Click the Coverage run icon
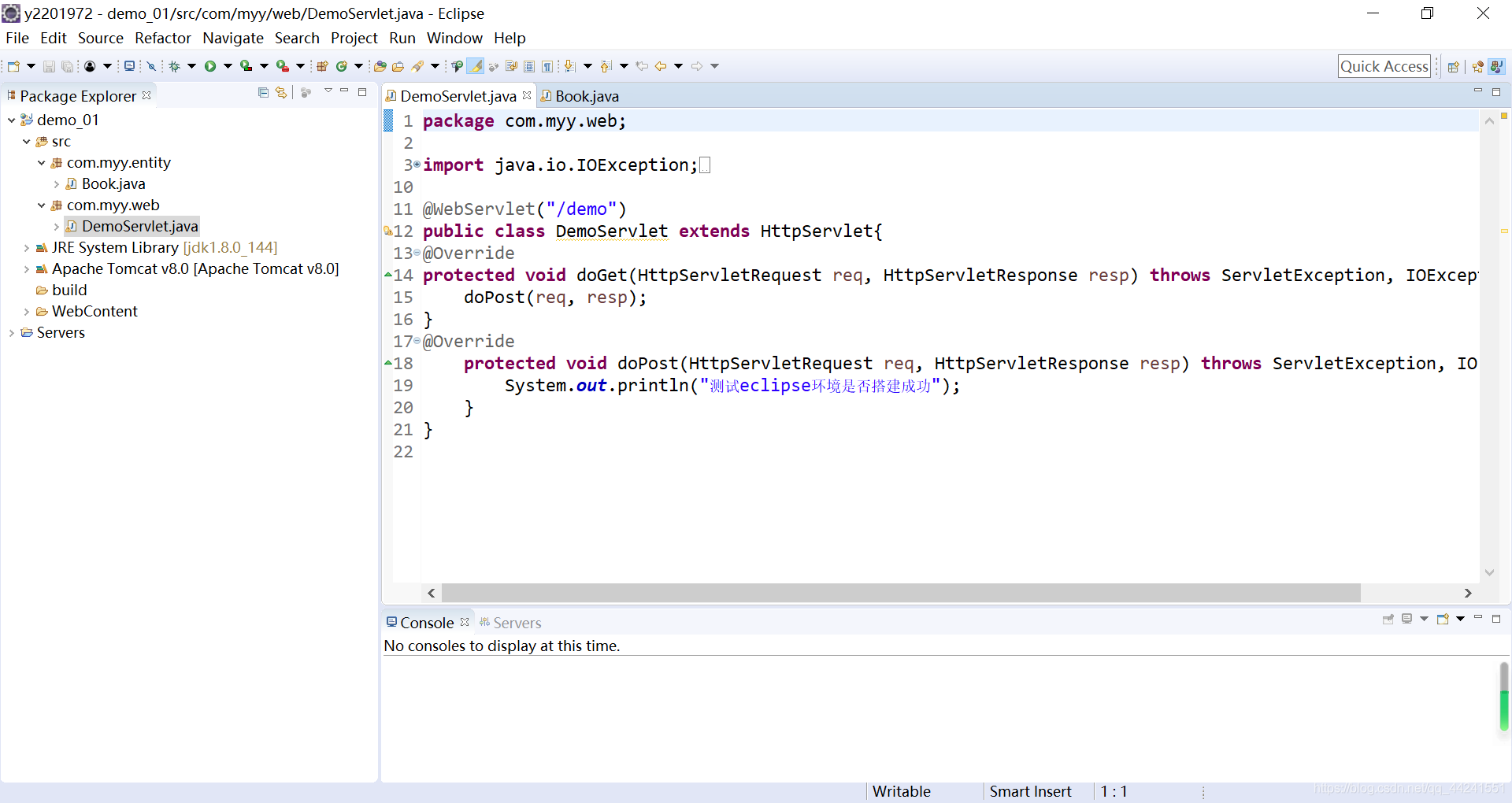This screenshot has width=1512, height=803. click(x=246, y=66)
